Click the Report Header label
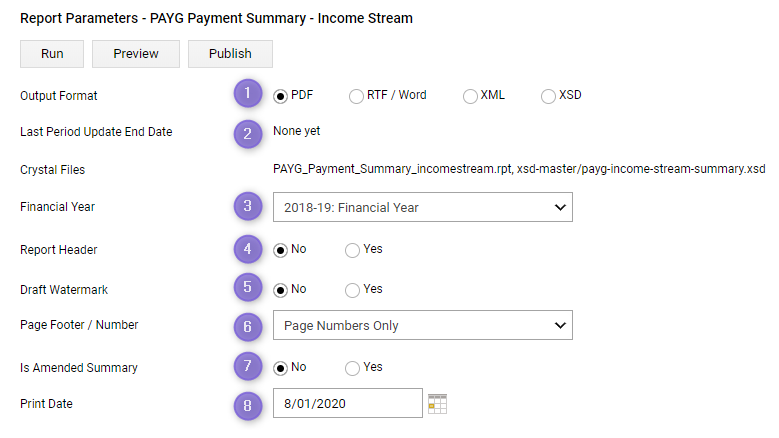 [x=59, y=250]
